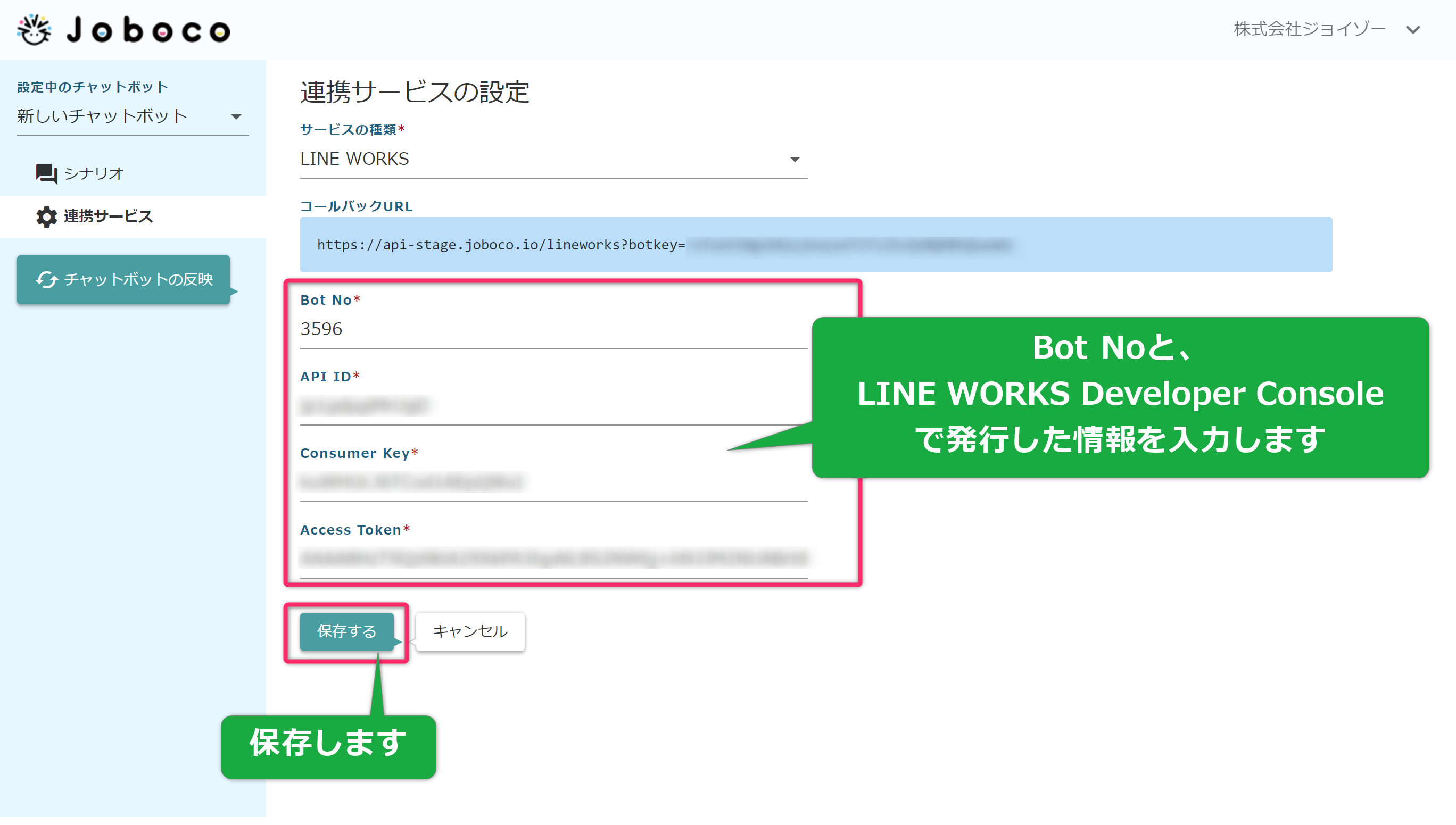Click the 連携サービス gear icon
This screenshot has height=825, width=1456.
pyautogui.click(x=46, y=216)
